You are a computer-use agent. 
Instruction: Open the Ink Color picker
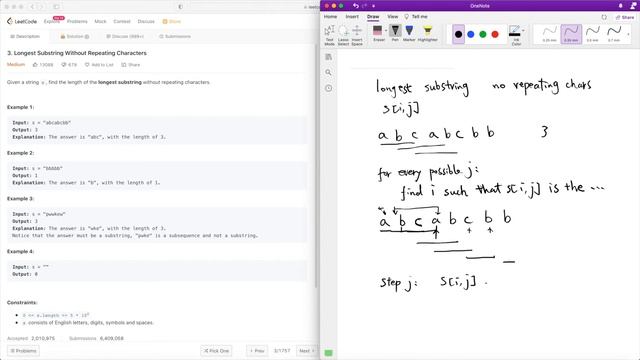[x=515, y=35]
